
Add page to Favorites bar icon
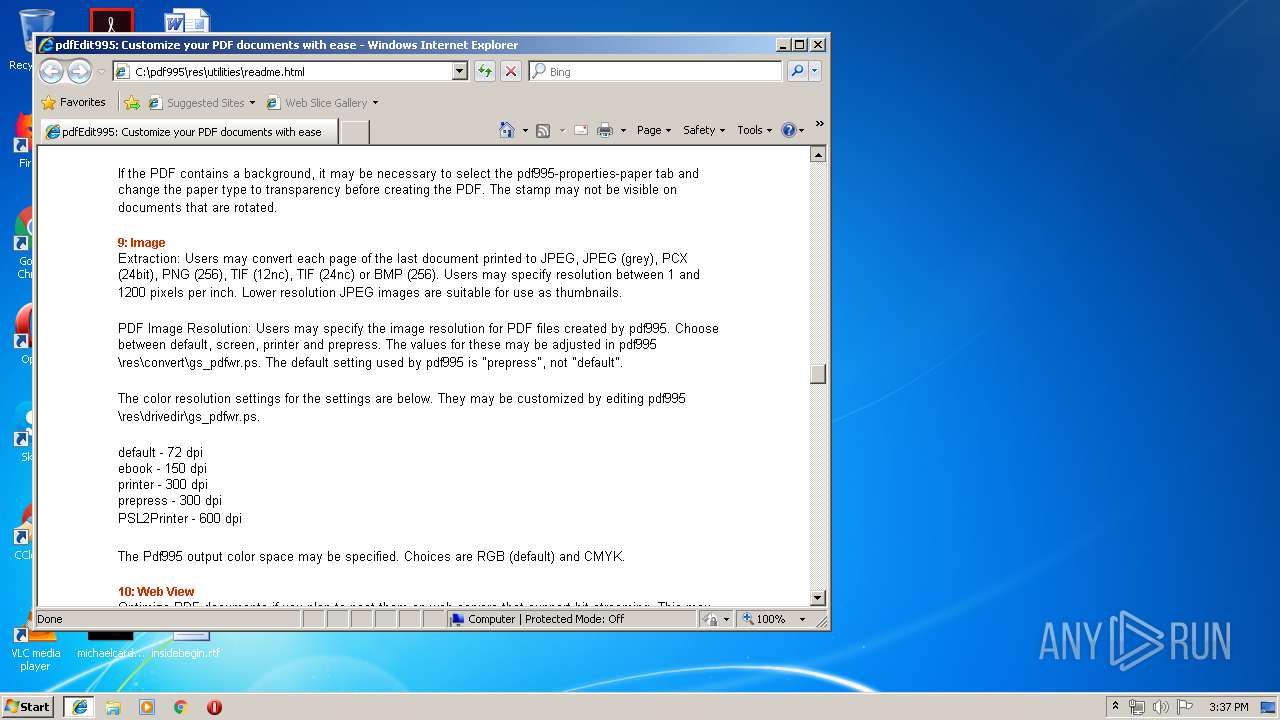point(132,102)
